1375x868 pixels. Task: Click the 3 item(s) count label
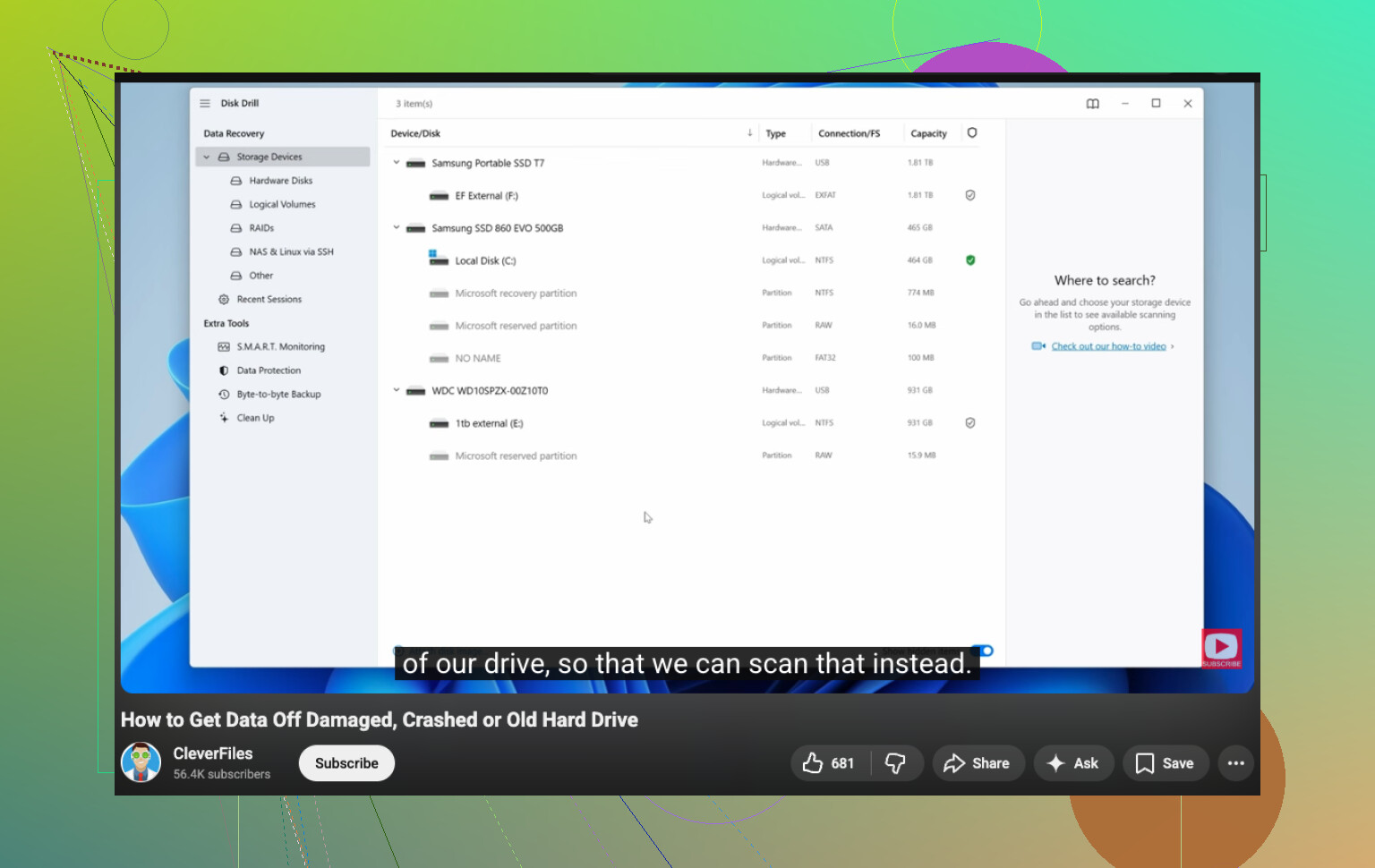[x=414, y=104]
